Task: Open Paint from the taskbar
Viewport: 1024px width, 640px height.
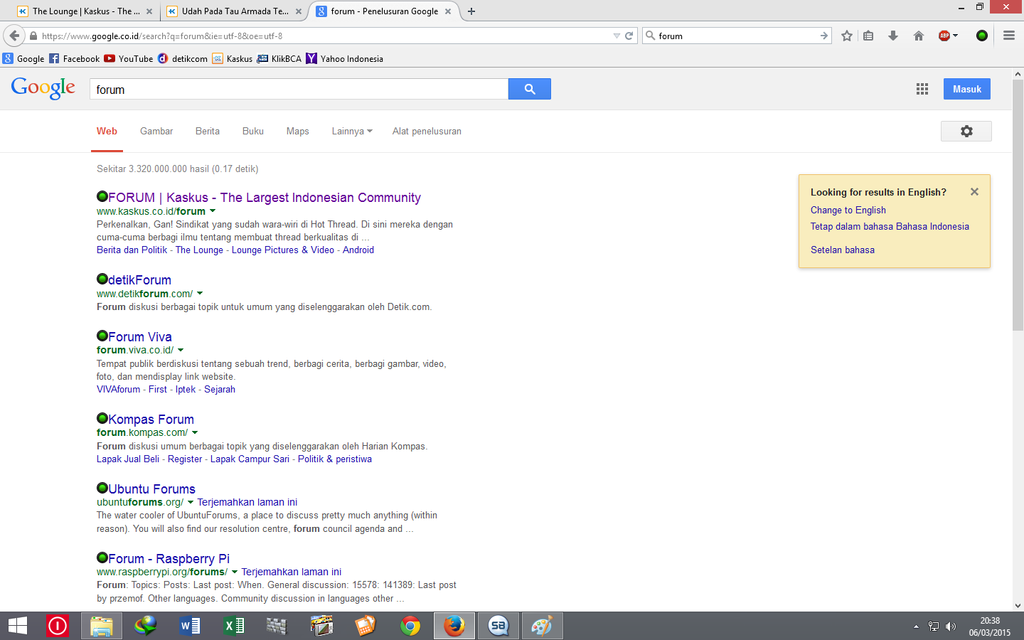Action: click(542, 626)
